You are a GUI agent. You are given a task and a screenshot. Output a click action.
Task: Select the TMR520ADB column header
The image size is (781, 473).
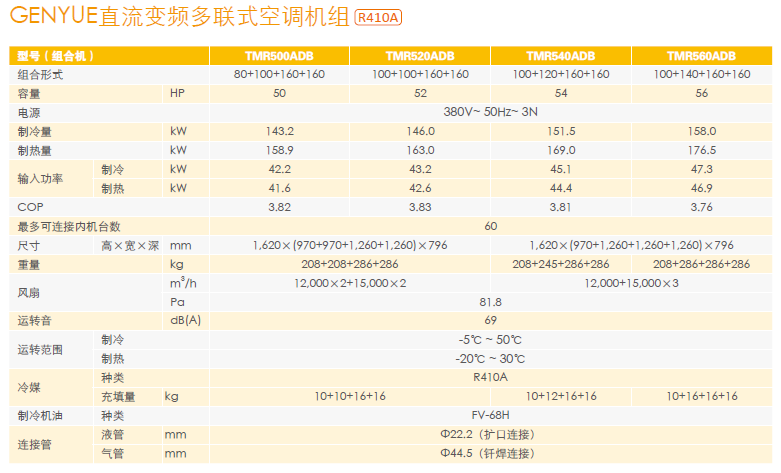[x=420, y=56]
